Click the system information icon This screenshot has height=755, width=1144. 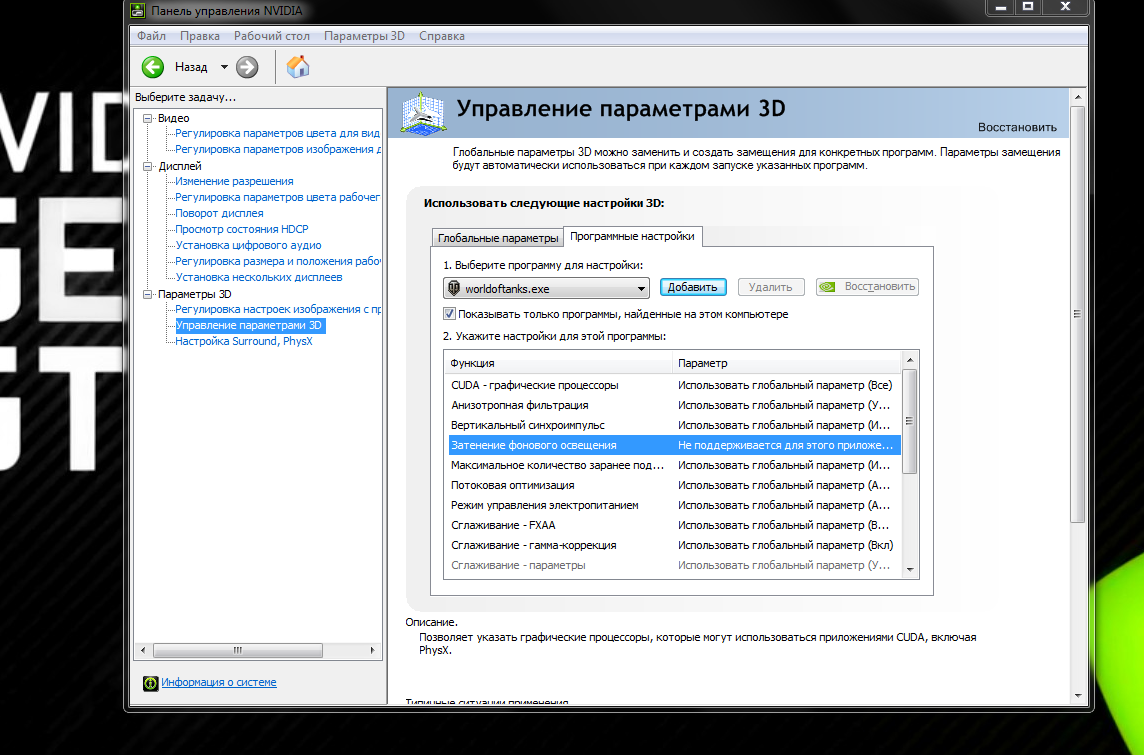pos(150,684)
